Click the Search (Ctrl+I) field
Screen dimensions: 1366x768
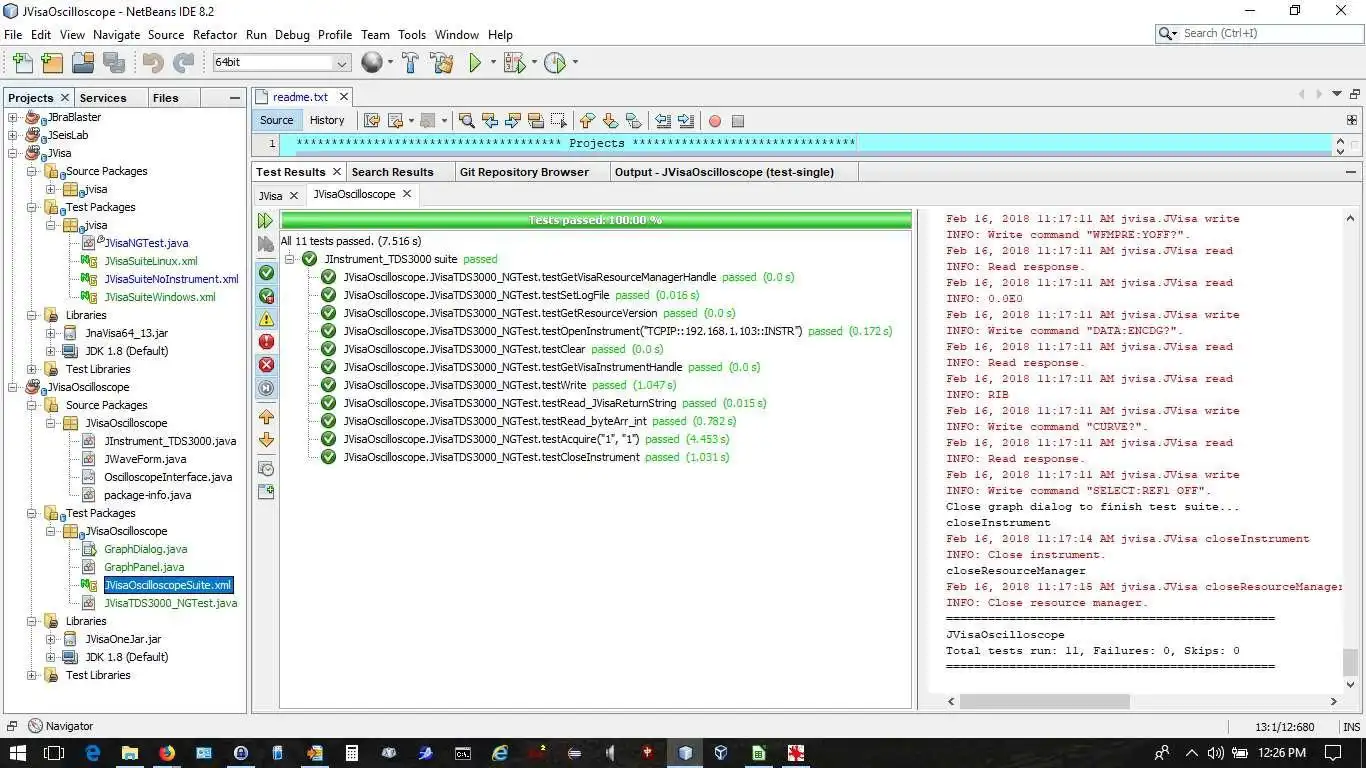pos(1258,33)
